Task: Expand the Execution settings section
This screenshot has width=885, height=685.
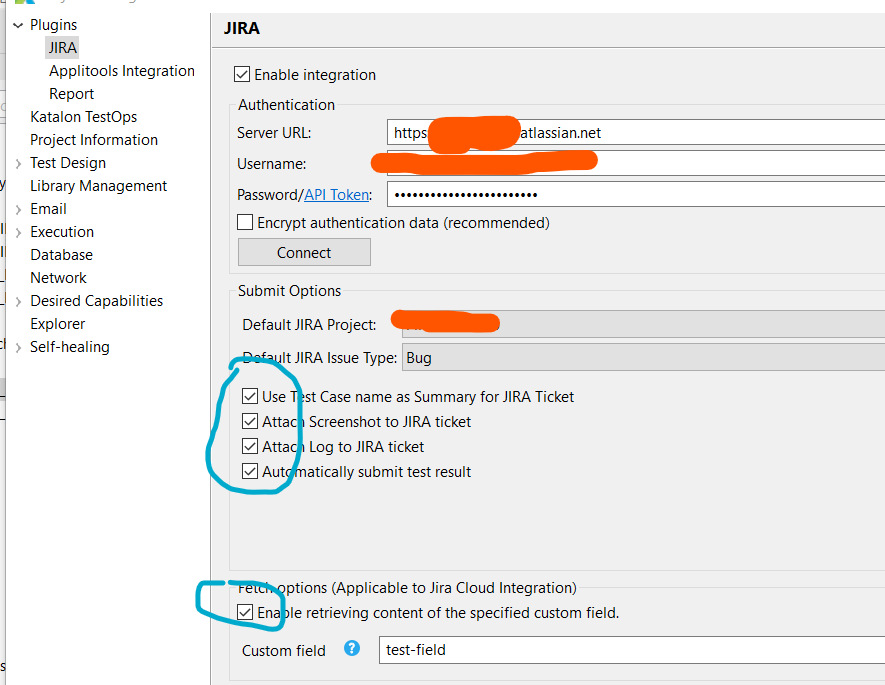Action: point(19,231)
